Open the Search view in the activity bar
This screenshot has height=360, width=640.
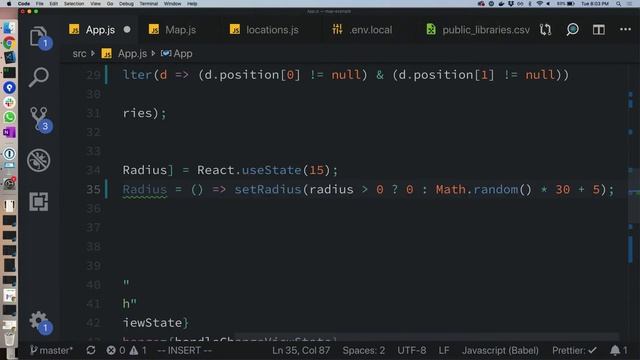click(x=39, y=77)
